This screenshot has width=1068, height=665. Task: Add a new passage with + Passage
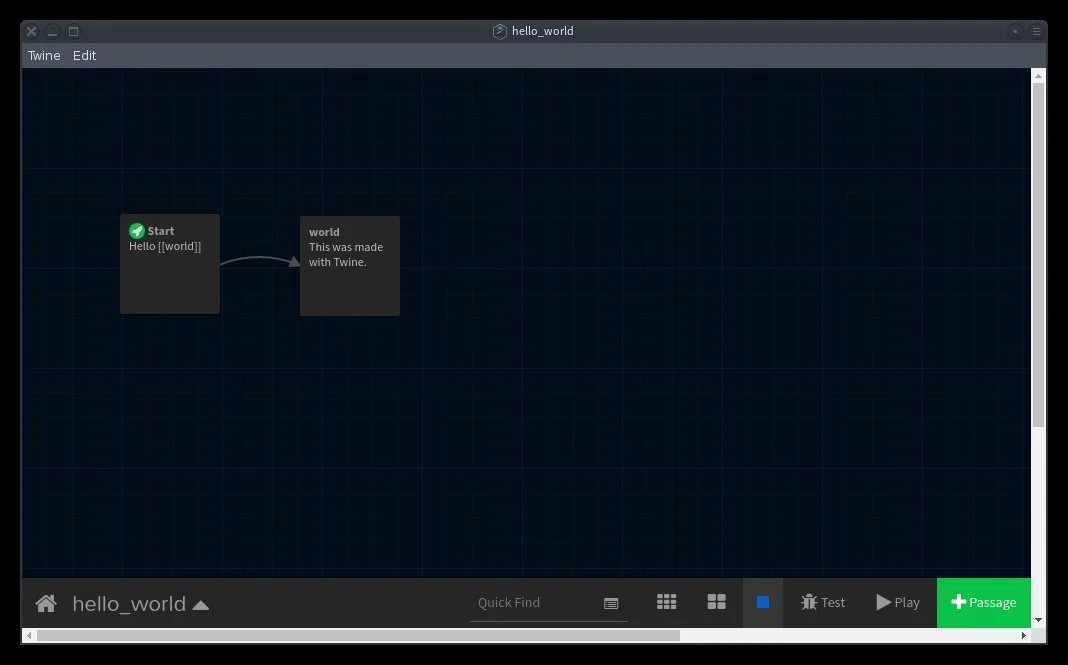point(983,602)
